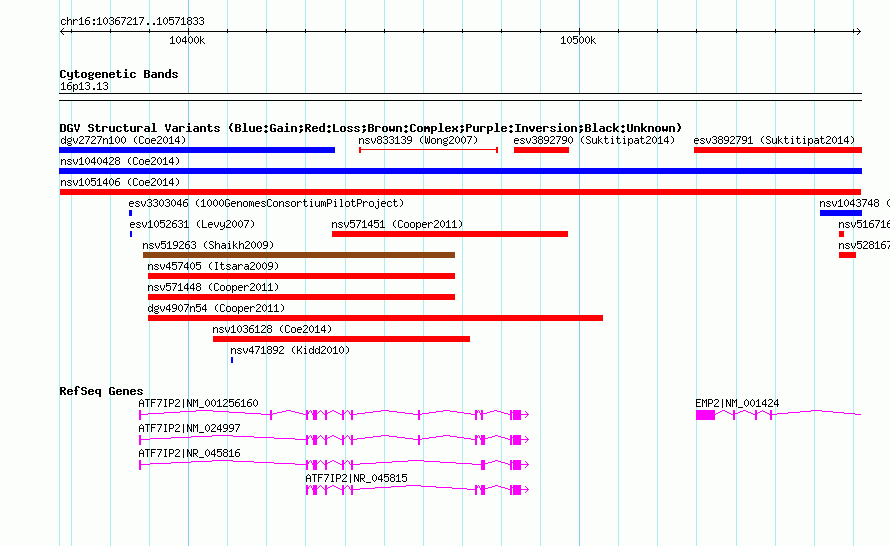890x546 pixels.
Task: Select the RefSeq Genes track title
Action: coord(101,390)
